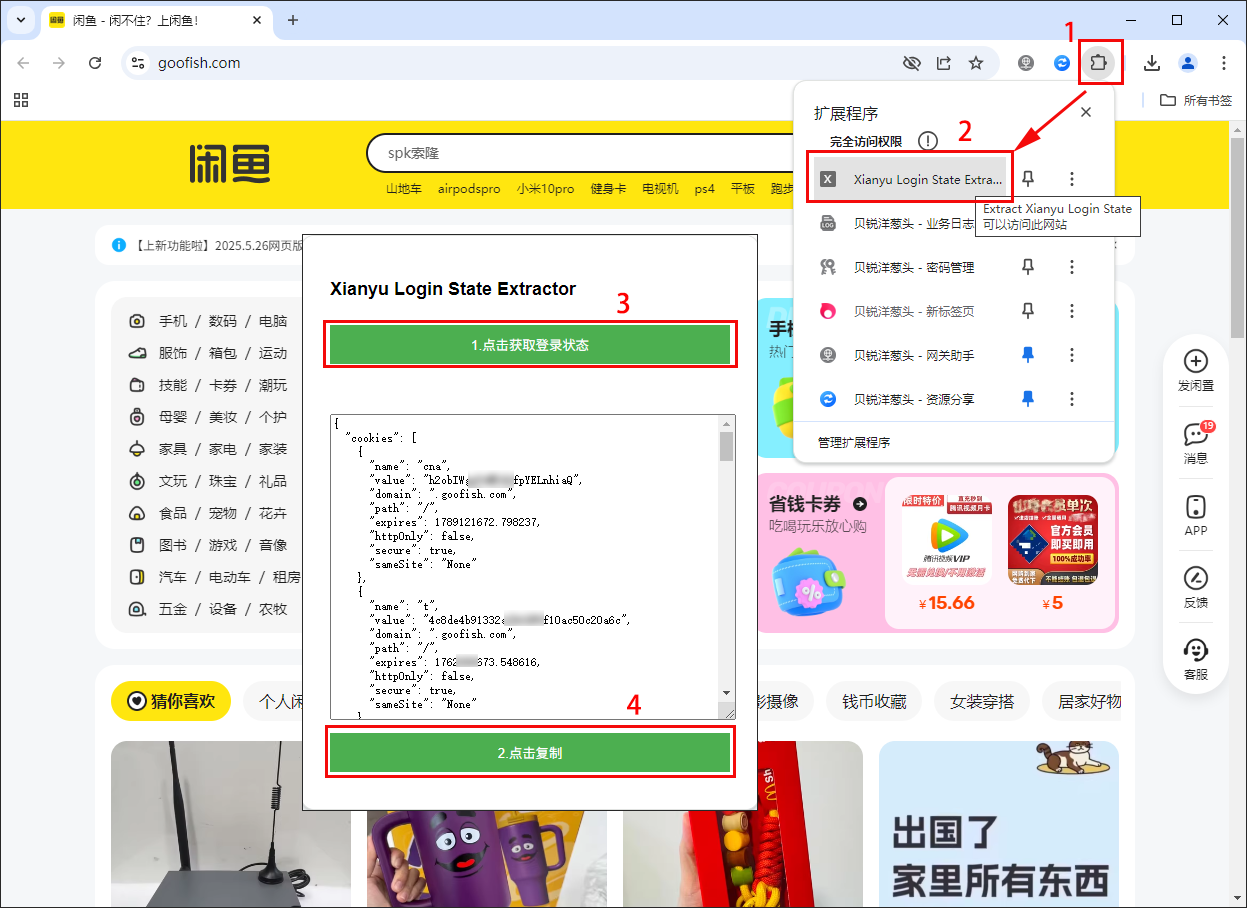
Task: Switch to the 居家好物 tab
Action: point(1081,701)
